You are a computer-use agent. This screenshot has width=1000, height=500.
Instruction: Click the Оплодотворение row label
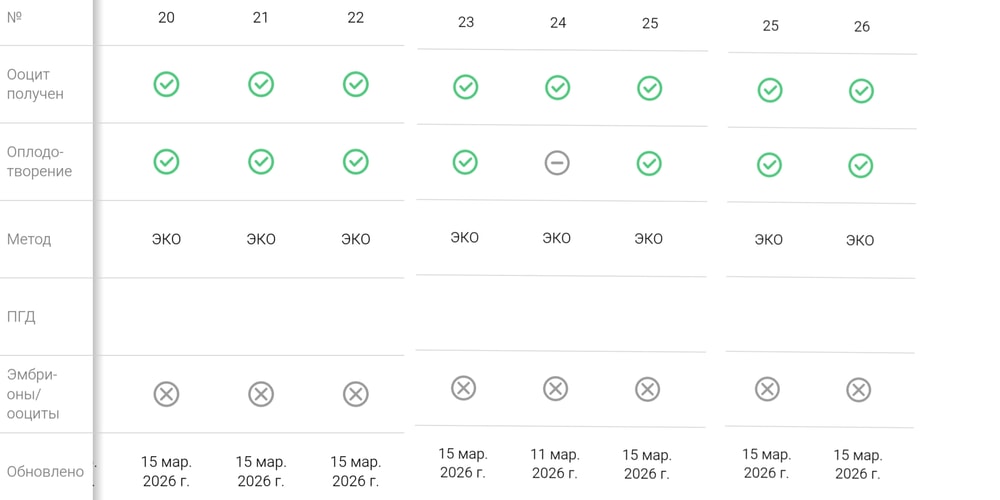click(40, 162)
